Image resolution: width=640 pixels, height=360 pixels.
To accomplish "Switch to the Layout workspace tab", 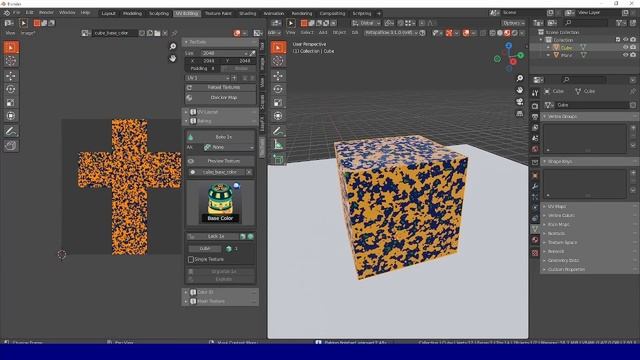I will coord(108,13).
